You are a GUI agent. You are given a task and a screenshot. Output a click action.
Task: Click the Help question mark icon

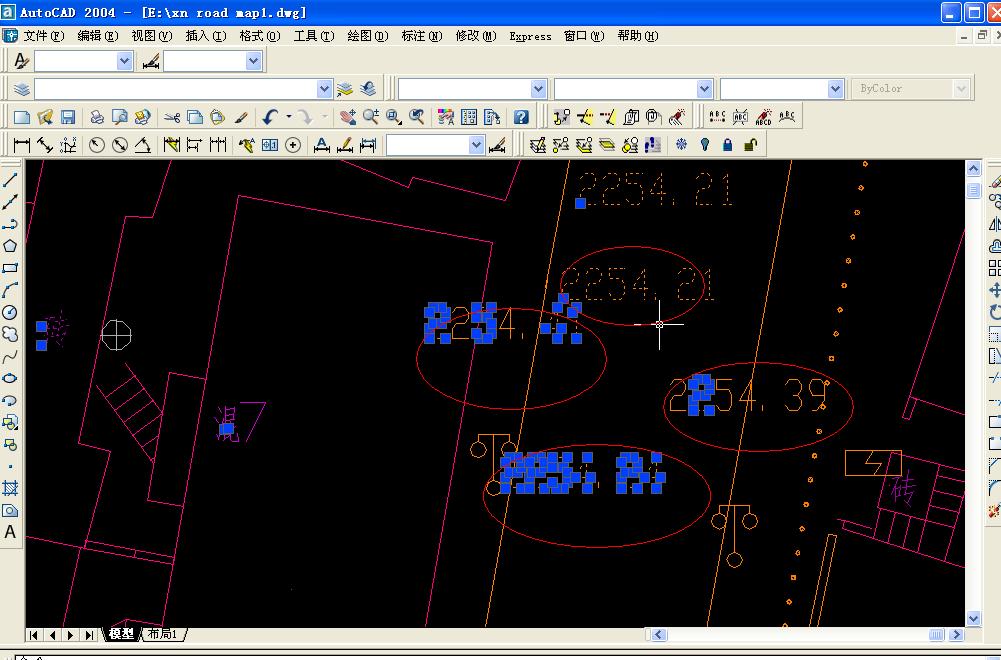[x=521, y=117]
